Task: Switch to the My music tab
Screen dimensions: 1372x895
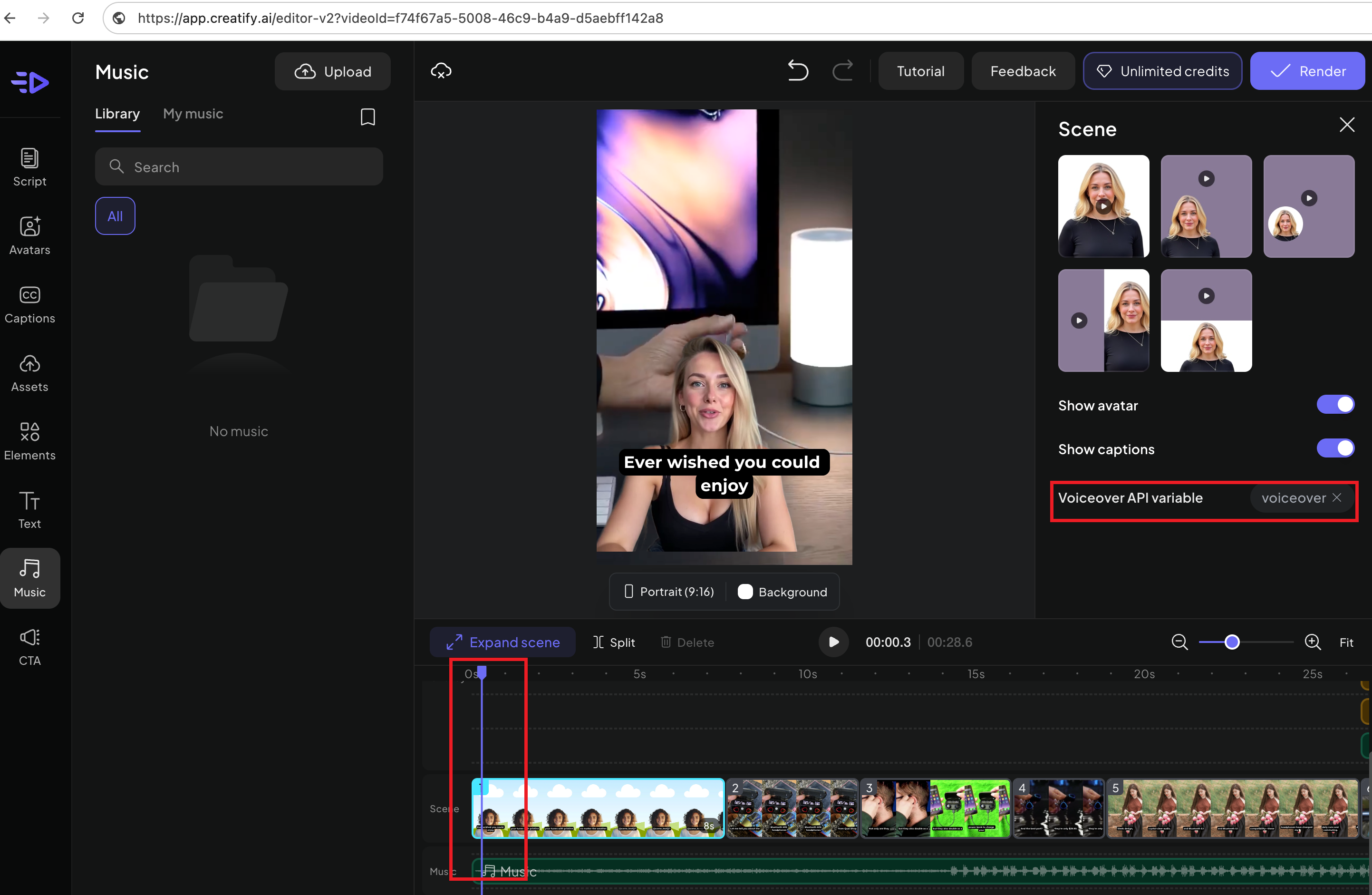Action: tap(193, 114)
